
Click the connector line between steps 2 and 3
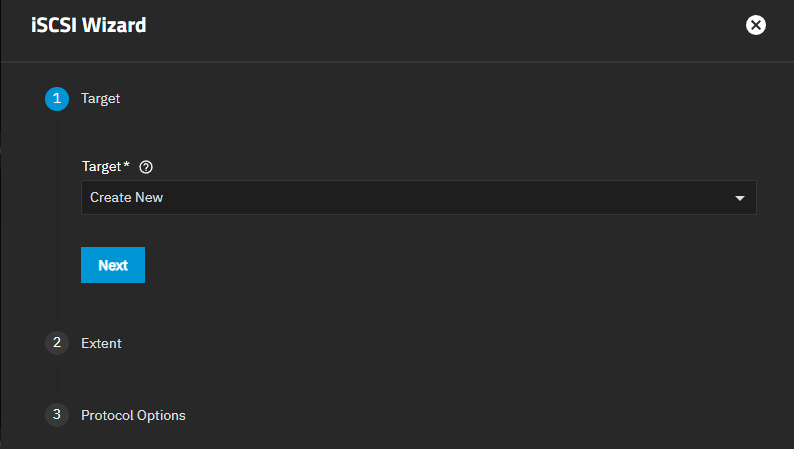click(57, 379)
